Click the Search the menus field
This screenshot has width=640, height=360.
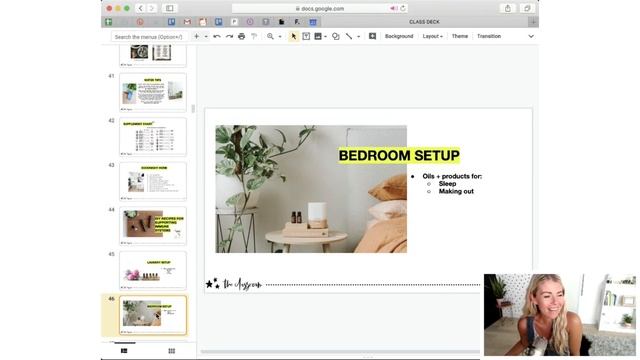tap(149, 37)
